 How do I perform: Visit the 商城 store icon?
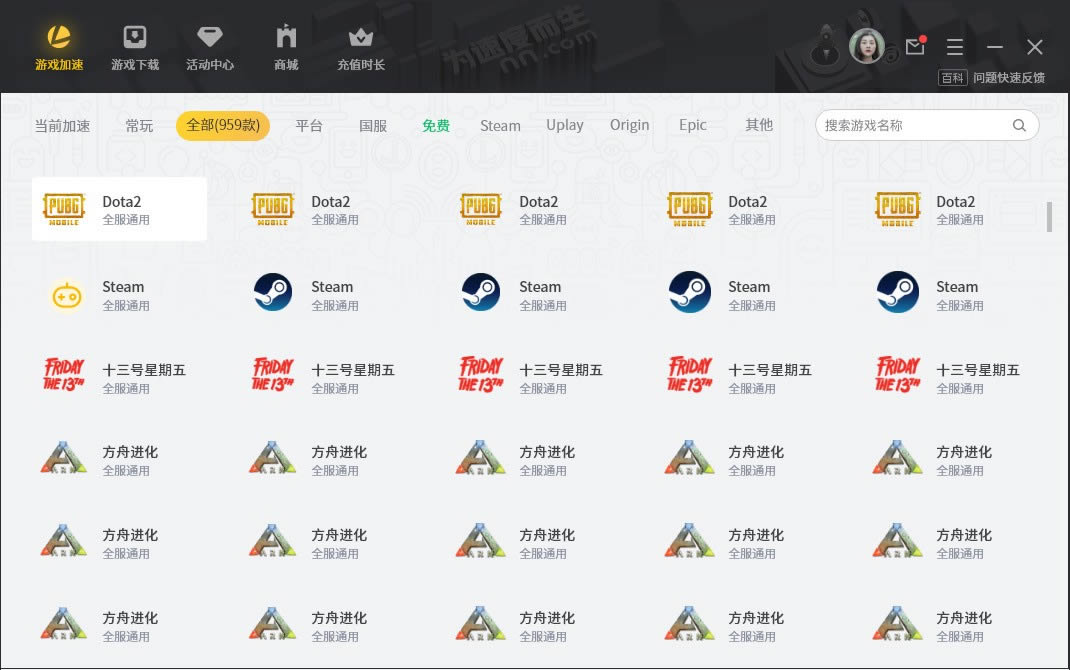pyautogui.click(x=286, y=38)
